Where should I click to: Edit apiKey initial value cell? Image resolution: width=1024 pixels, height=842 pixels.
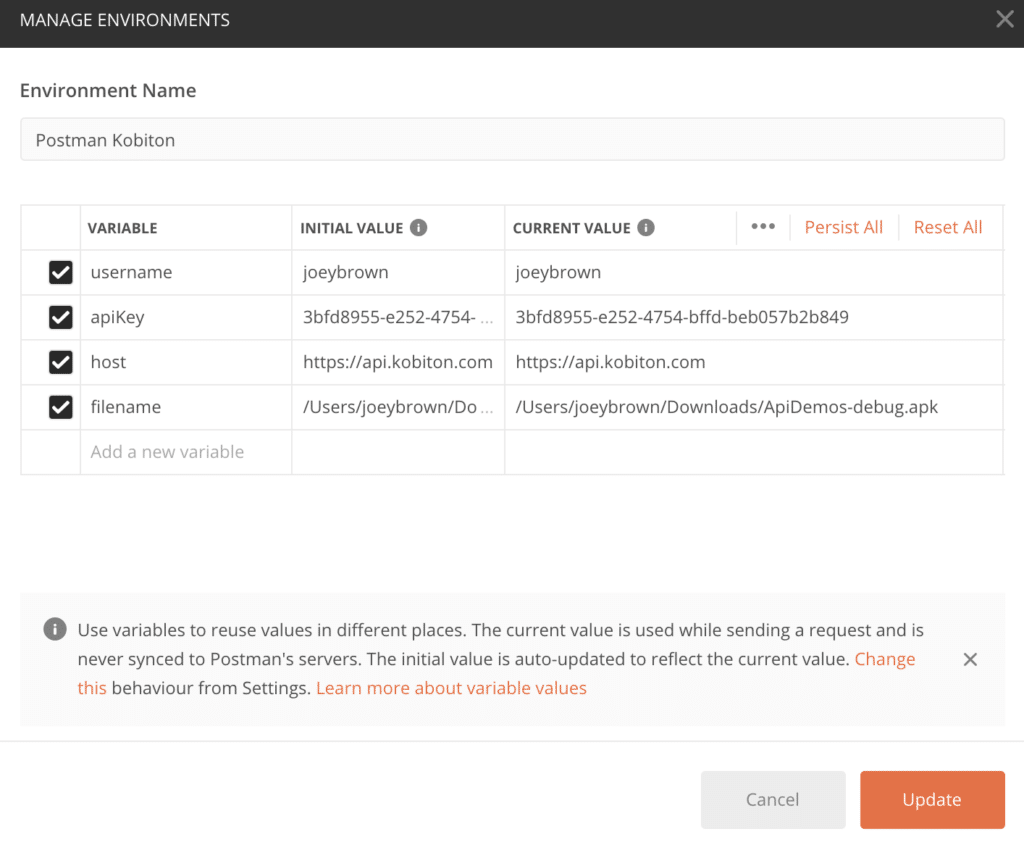click(x=398, y=317)
